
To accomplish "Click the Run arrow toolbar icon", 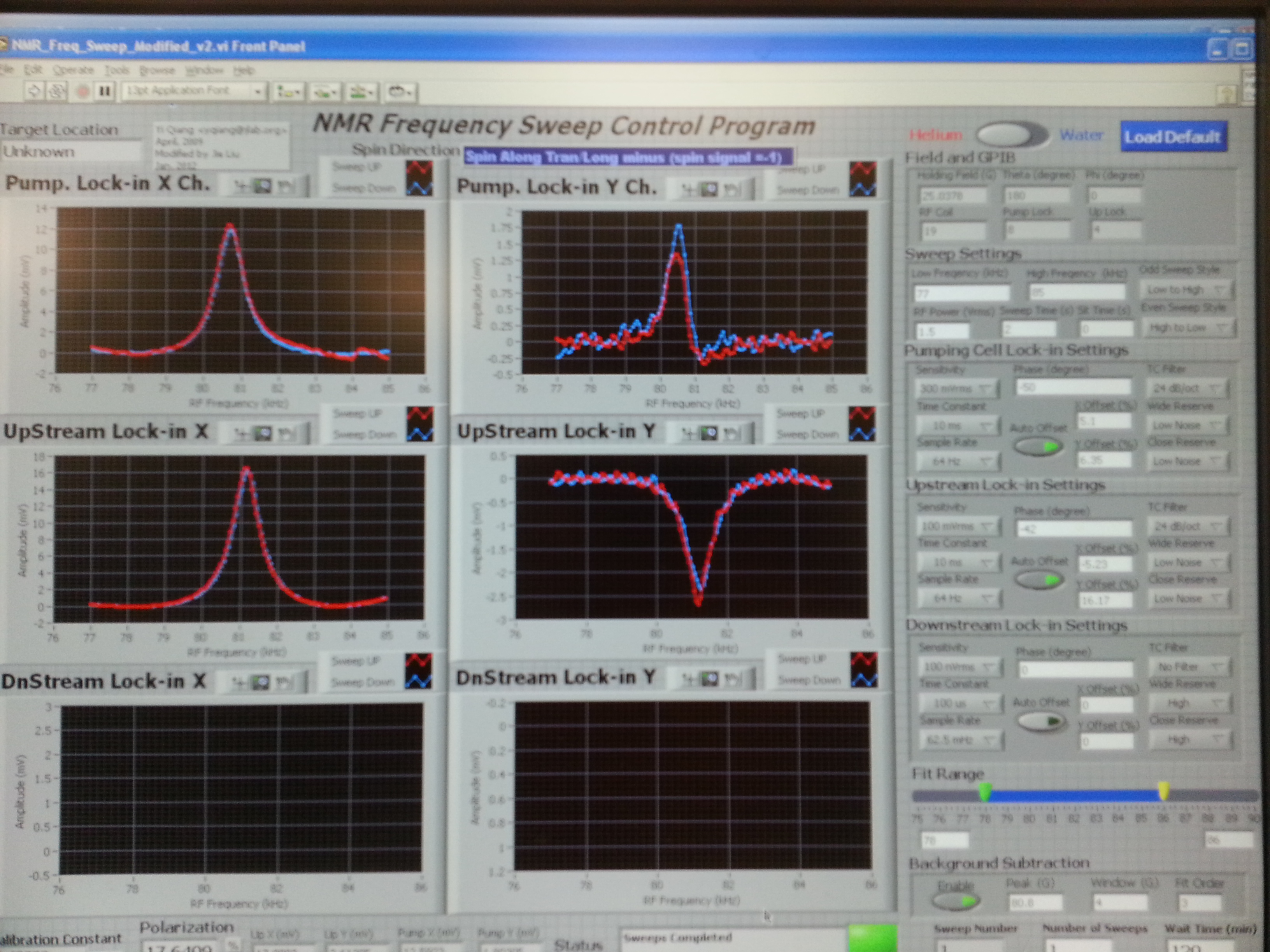I will (35, 91).
